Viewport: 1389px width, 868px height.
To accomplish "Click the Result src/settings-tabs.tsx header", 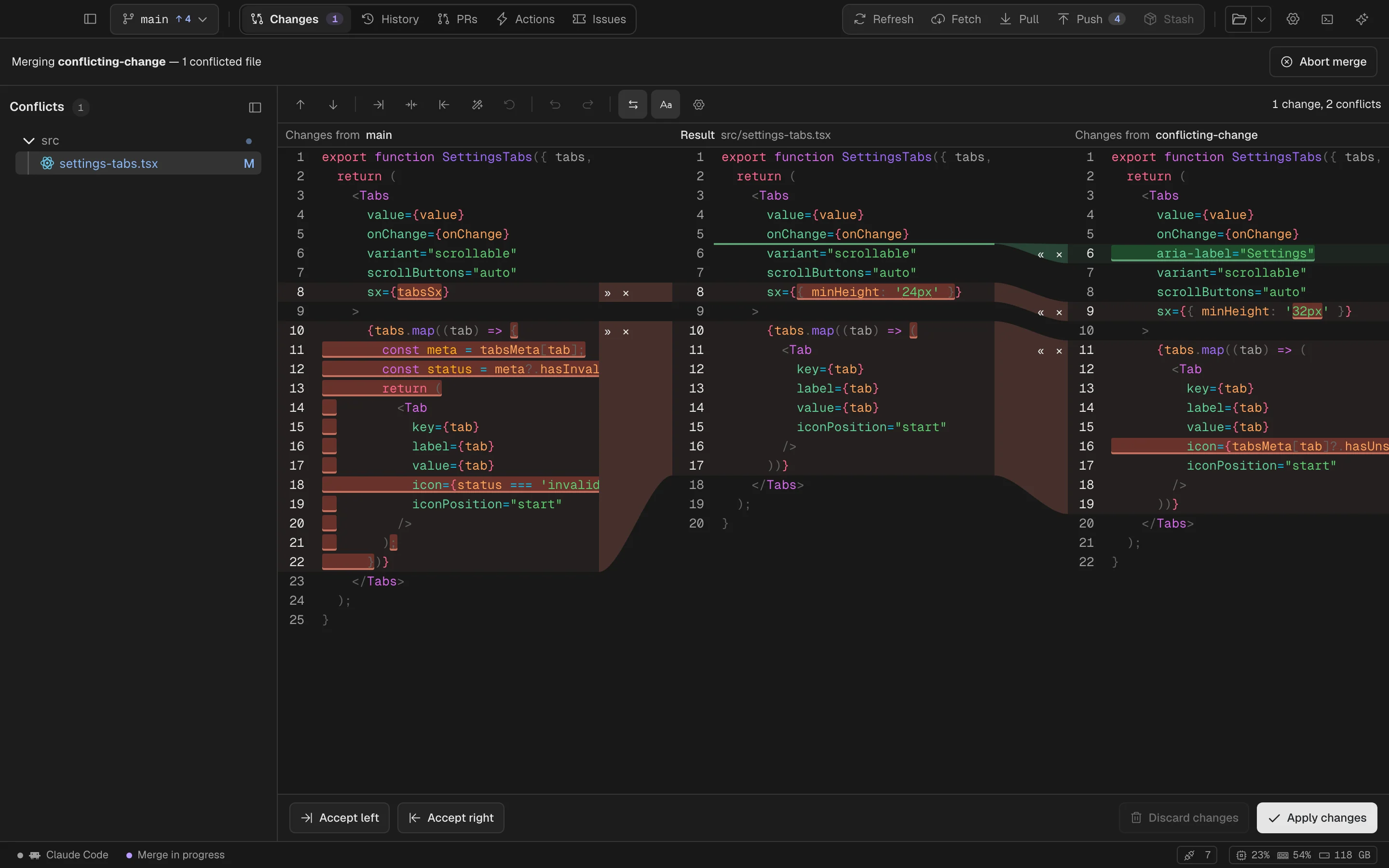I will 755,135.
